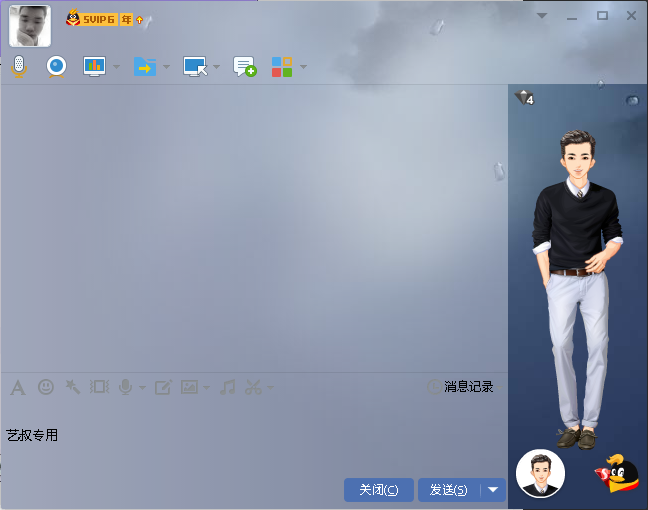Click the 关闭(C) button
Image resolution: width=648 pixels, height=510 pixels.
379,490
